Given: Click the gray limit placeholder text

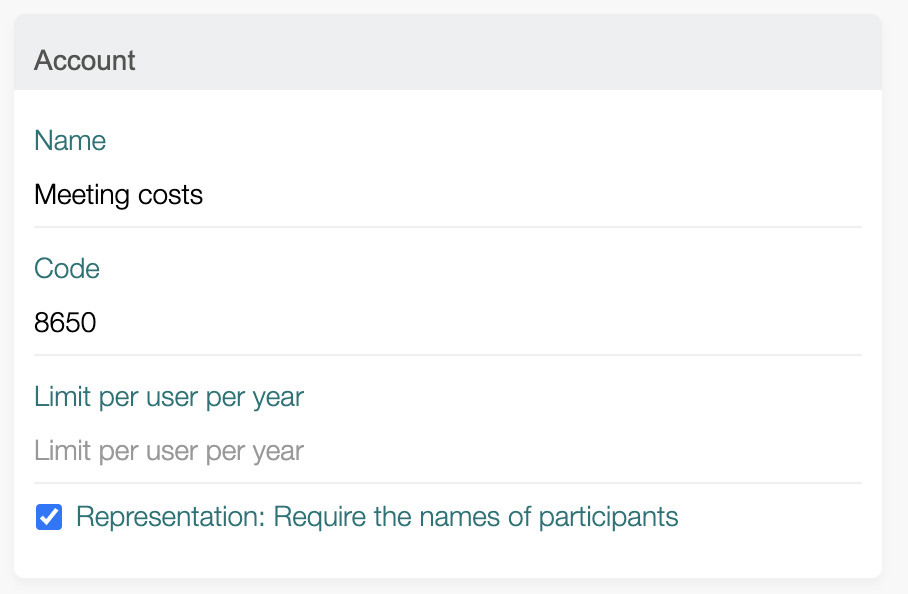Looking at the screenshot, I should click(169, 450).
